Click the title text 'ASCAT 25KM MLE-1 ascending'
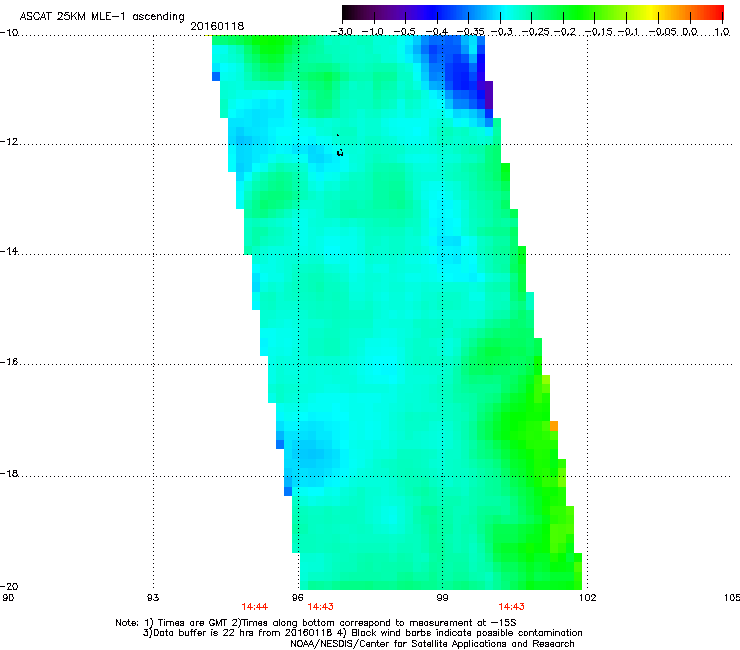This screenshot has width=740, height=650. click(x=102, y=17)
